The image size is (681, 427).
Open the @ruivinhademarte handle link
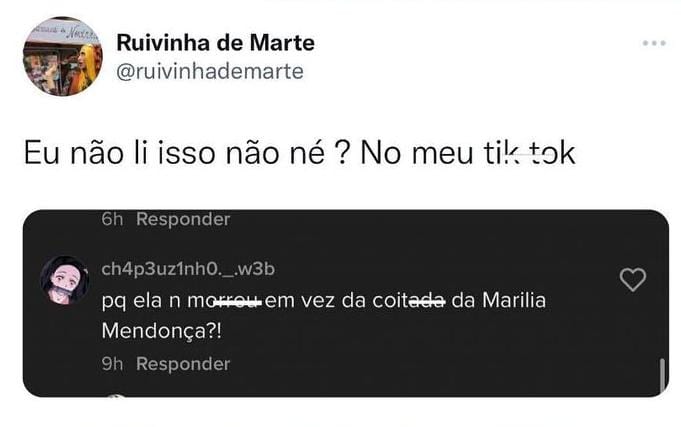pos(210,71)
